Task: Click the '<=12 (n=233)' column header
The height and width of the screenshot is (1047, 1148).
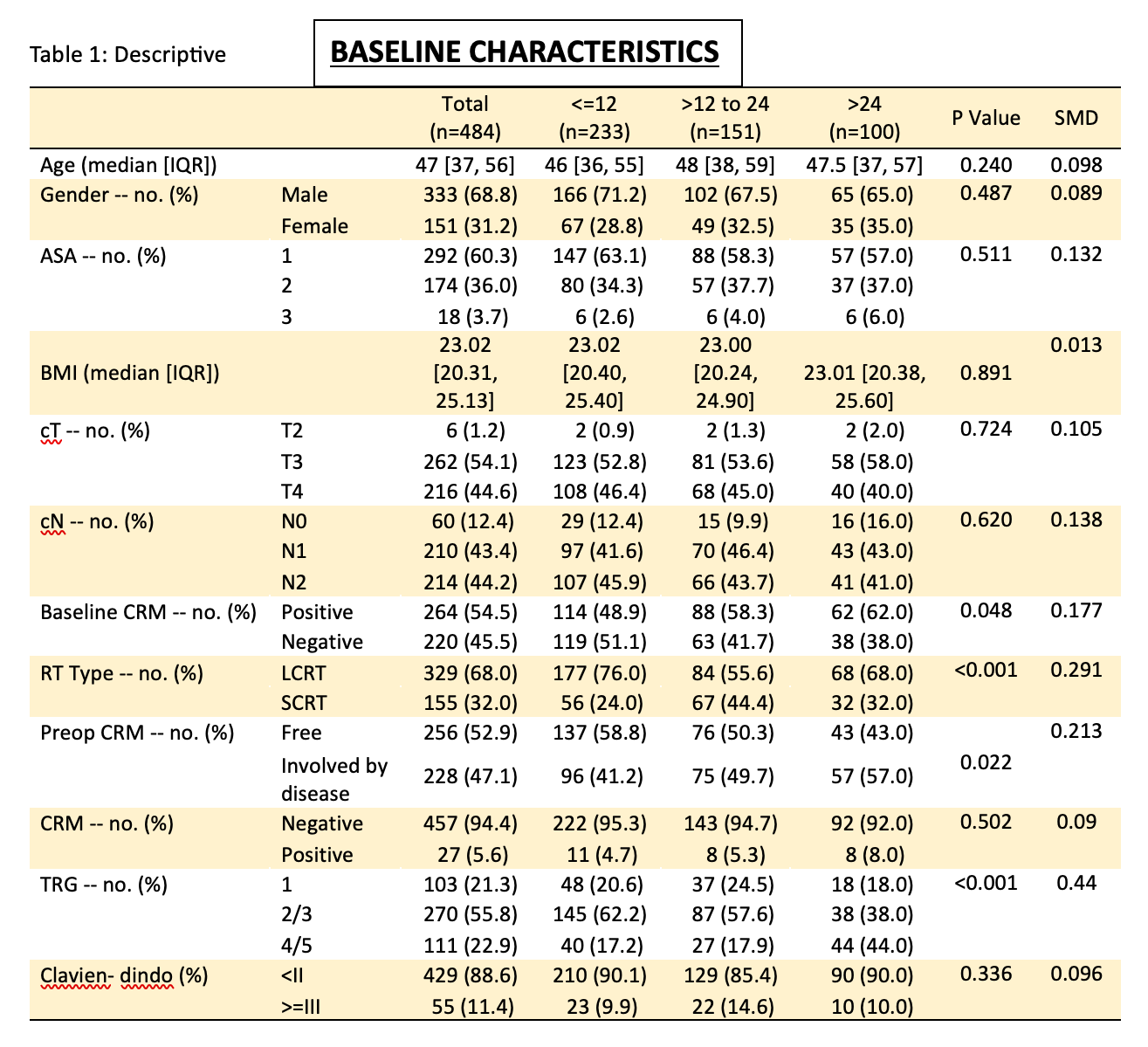Action: (x=594, y=118)
